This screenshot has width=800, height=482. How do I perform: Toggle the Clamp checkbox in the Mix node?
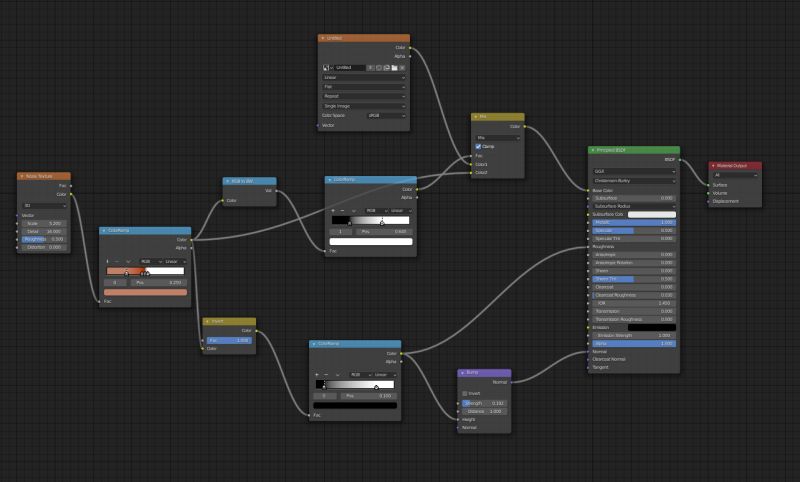(x=478, y=146)
